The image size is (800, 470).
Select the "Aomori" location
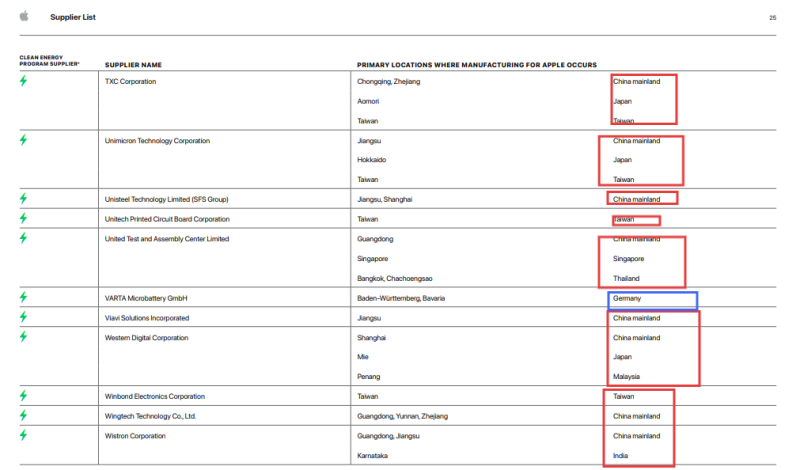pyautogui.click(x=368, y=101)
